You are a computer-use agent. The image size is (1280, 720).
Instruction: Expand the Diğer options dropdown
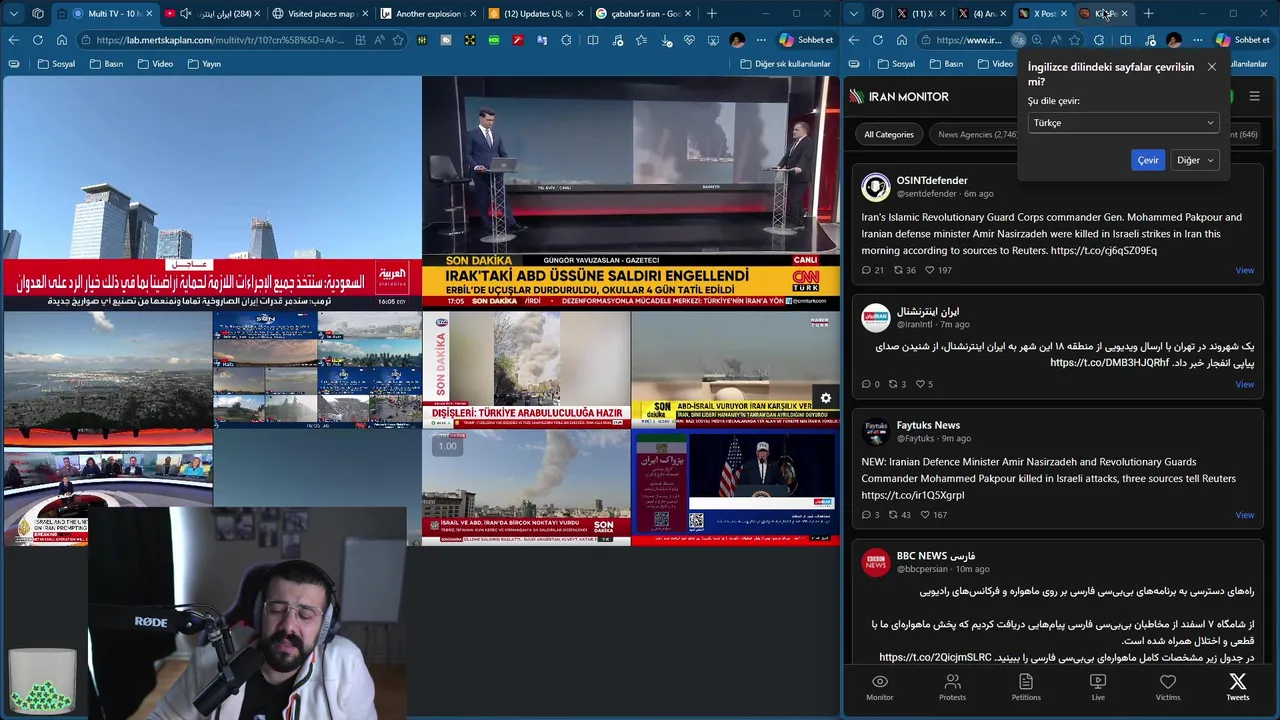point(1194,160)
